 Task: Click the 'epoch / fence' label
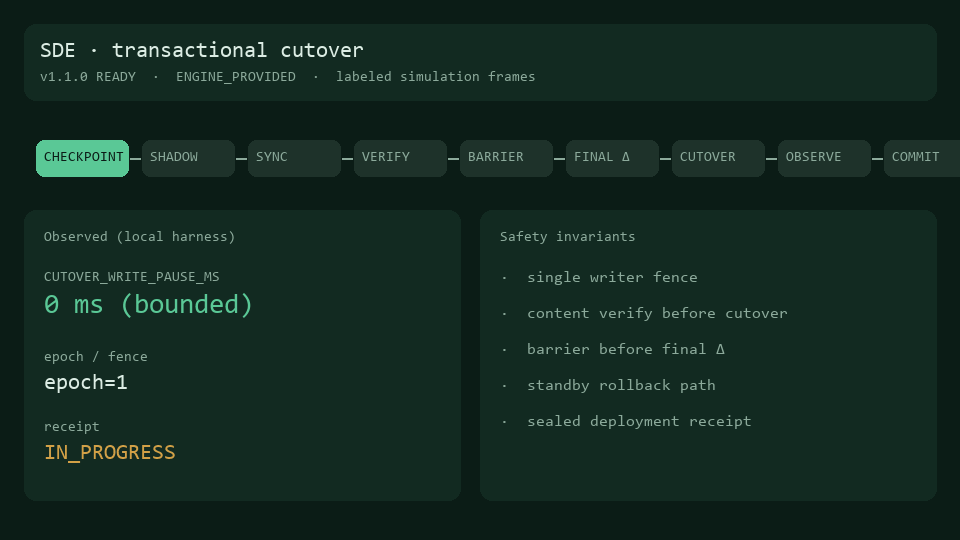(x=96, y=356)
